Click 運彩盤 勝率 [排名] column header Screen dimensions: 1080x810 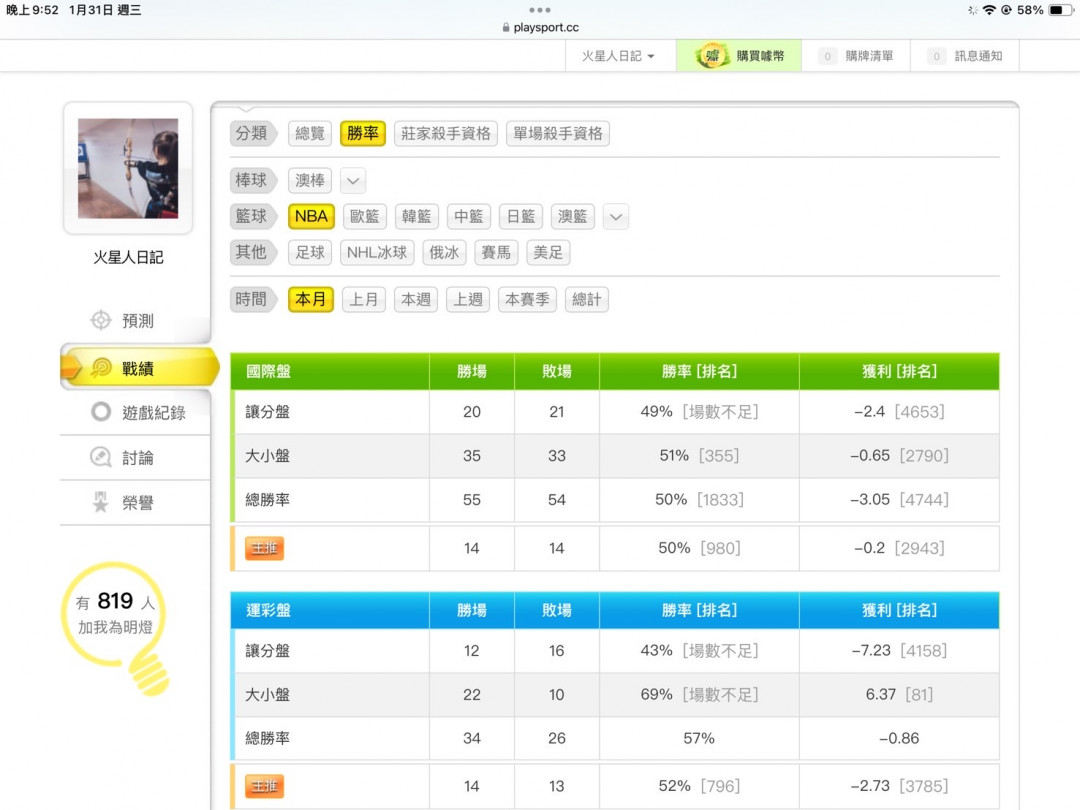[x=699, y=610]
